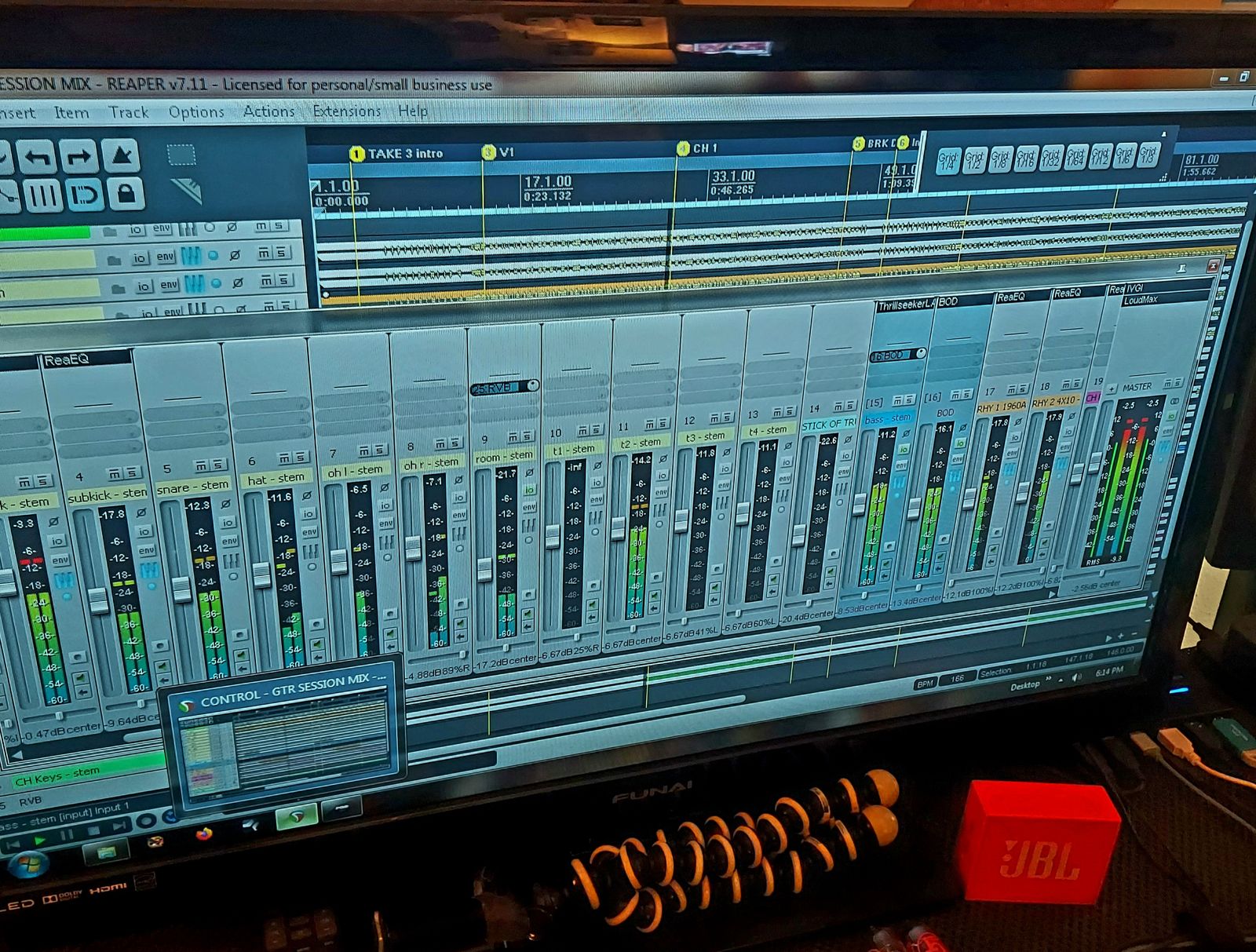Open the Options menu
The height and width of the screenshot is (952, 1256).
(196, 112)
